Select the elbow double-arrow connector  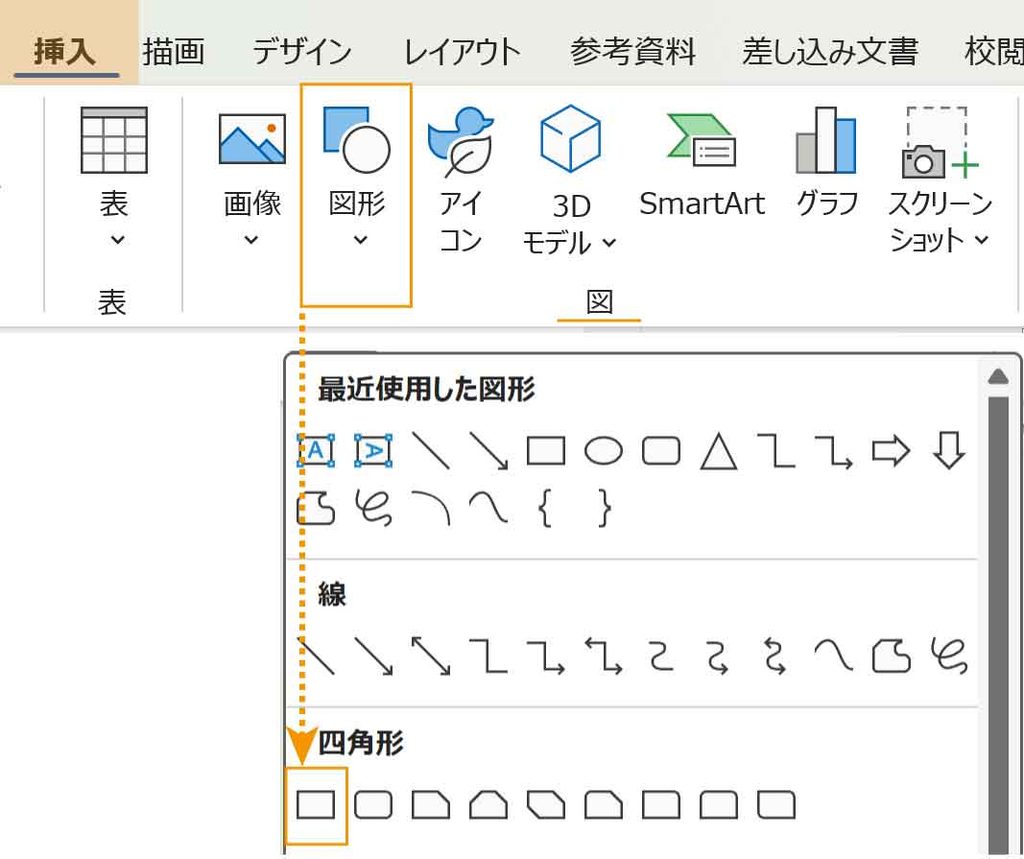click(603, 656)
